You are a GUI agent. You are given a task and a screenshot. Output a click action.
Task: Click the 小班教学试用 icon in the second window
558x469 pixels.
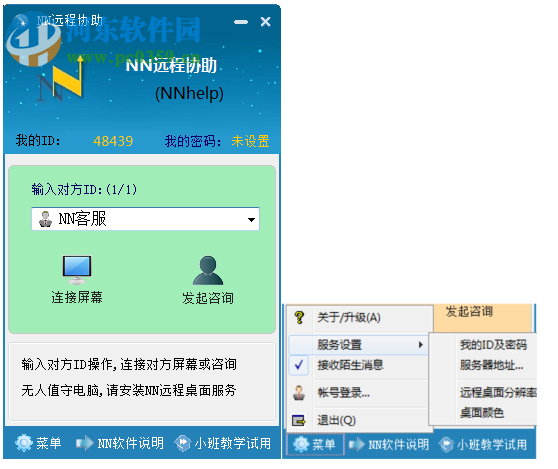446,444
